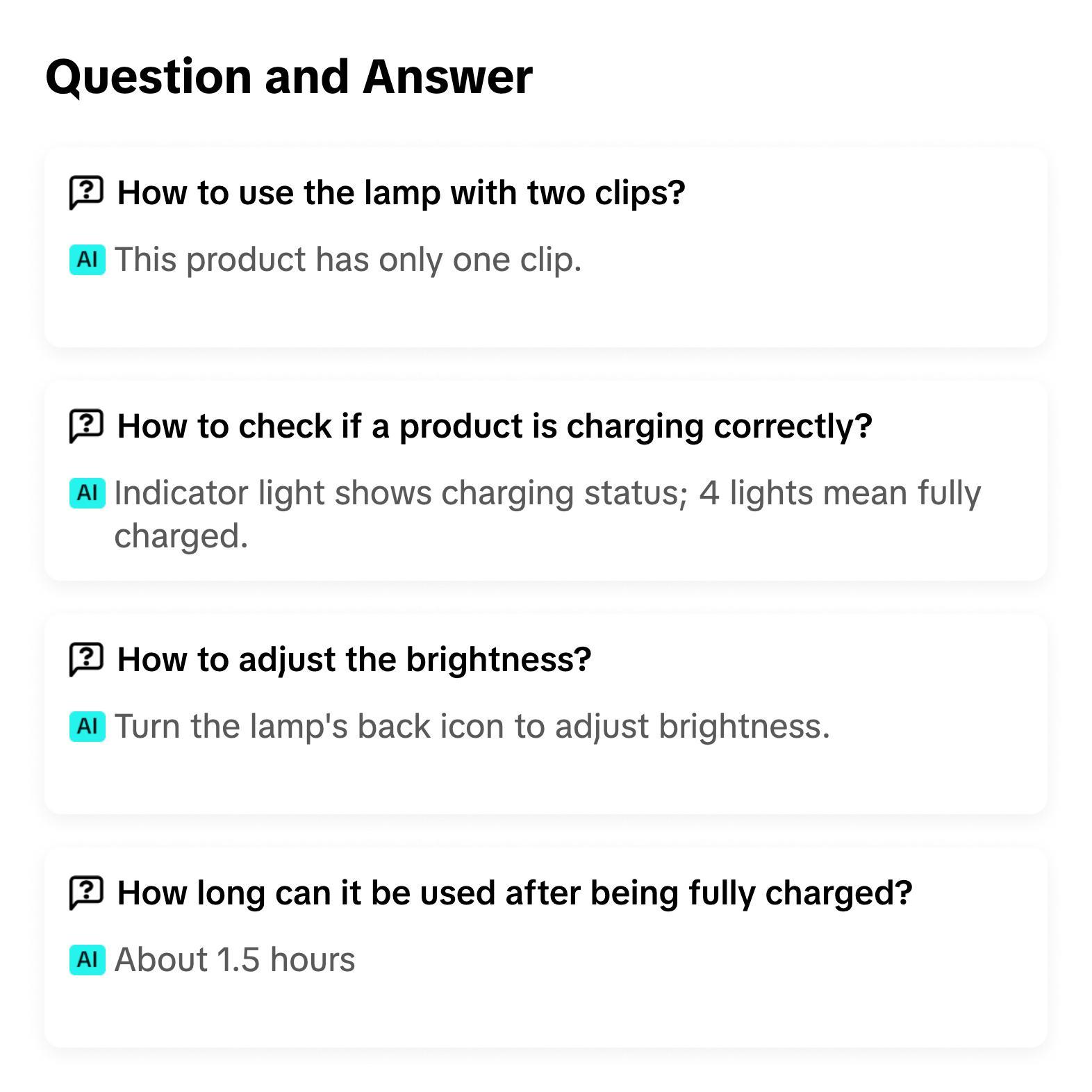Click the Question and Answer heading
The image size is (1092, 1092).
pyautogui.click(x=288, y=76)
